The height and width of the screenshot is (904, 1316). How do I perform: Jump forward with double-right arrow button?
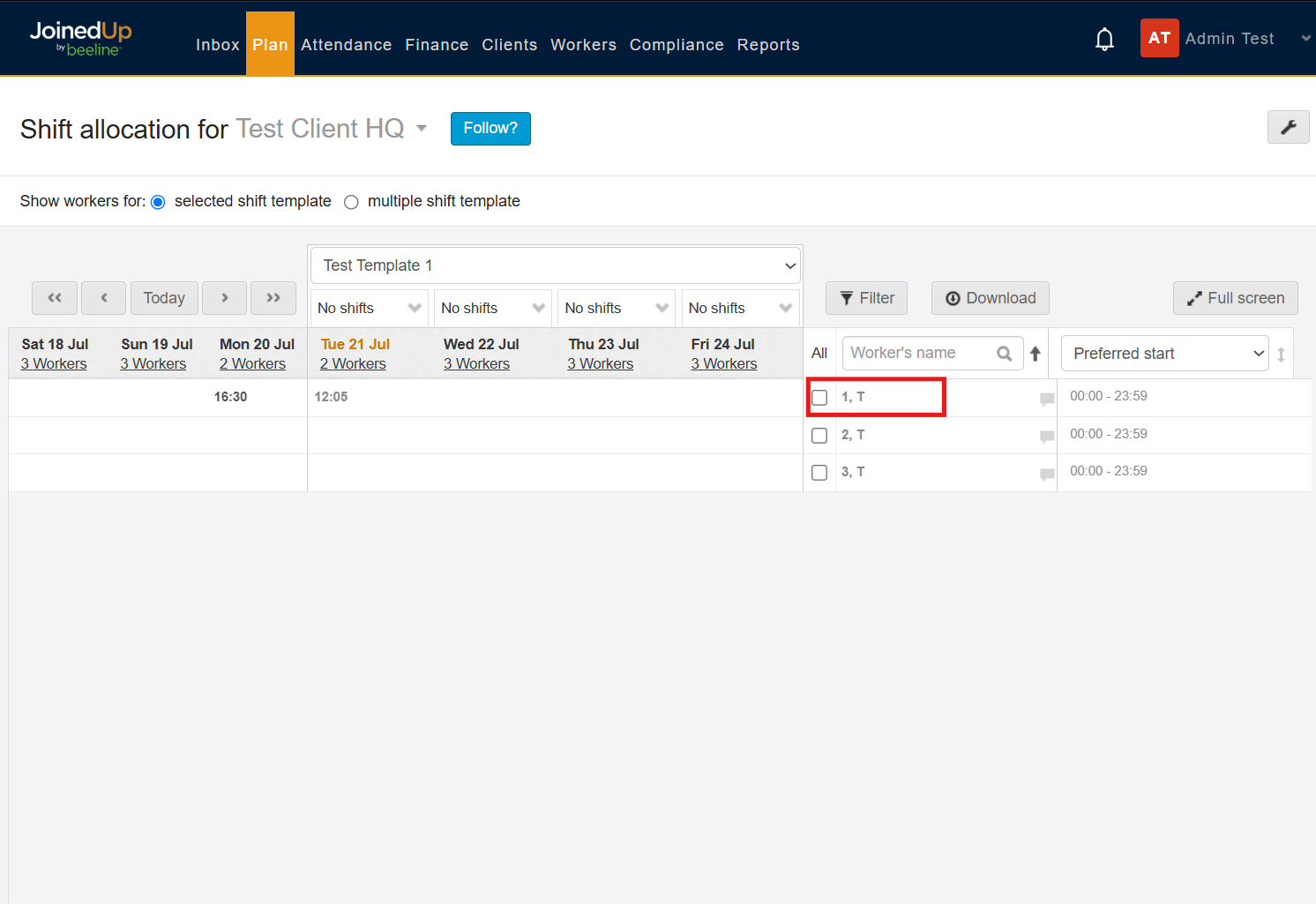pyautogui.click(x=273, y=298)
